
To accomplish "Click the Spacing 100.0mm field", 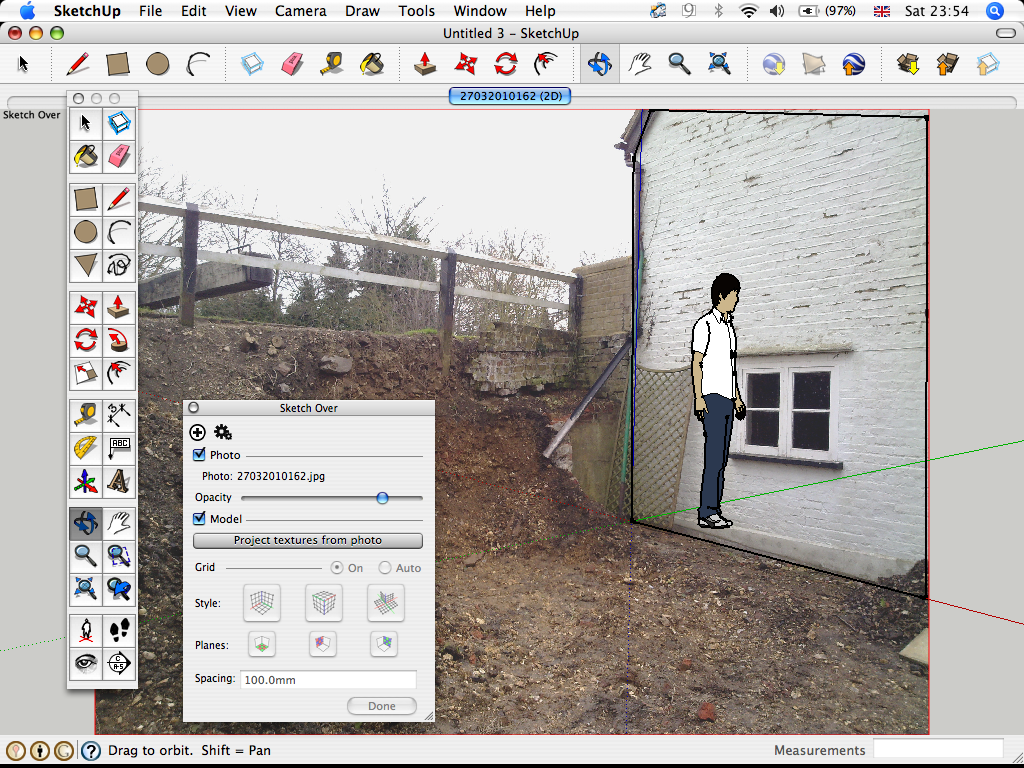I will point(328,680).
